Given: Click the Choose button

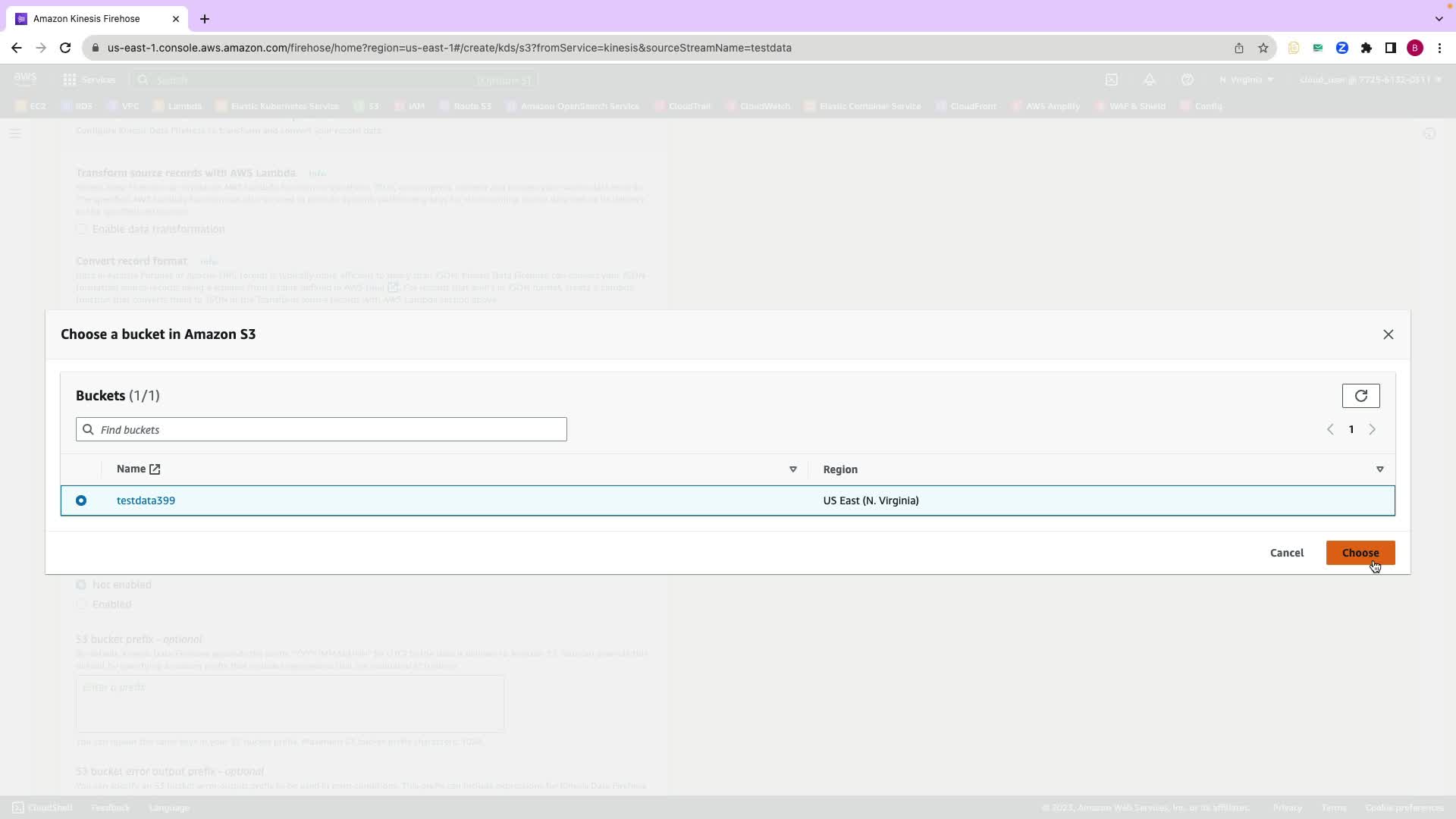Looking at the screenshot, I should click(1360, 553).
